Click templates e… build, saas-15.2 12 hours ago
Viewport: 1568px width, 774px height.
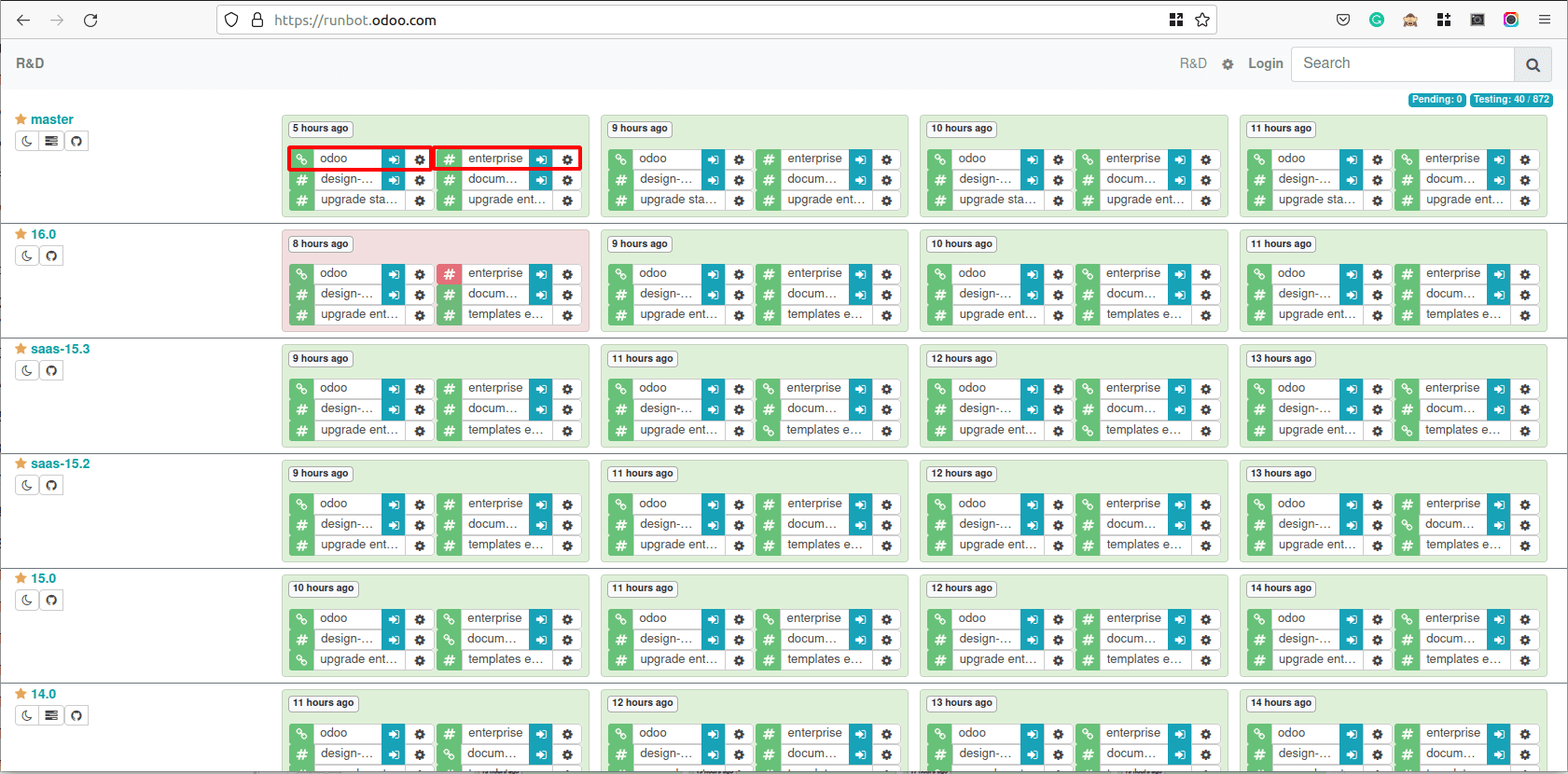pos(1144,545)
